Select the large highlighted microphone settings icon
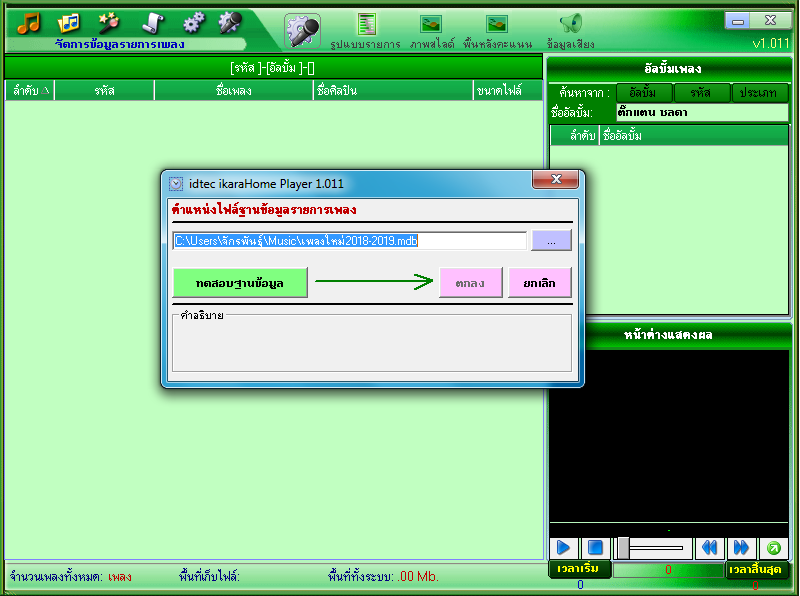 [303, 31]
